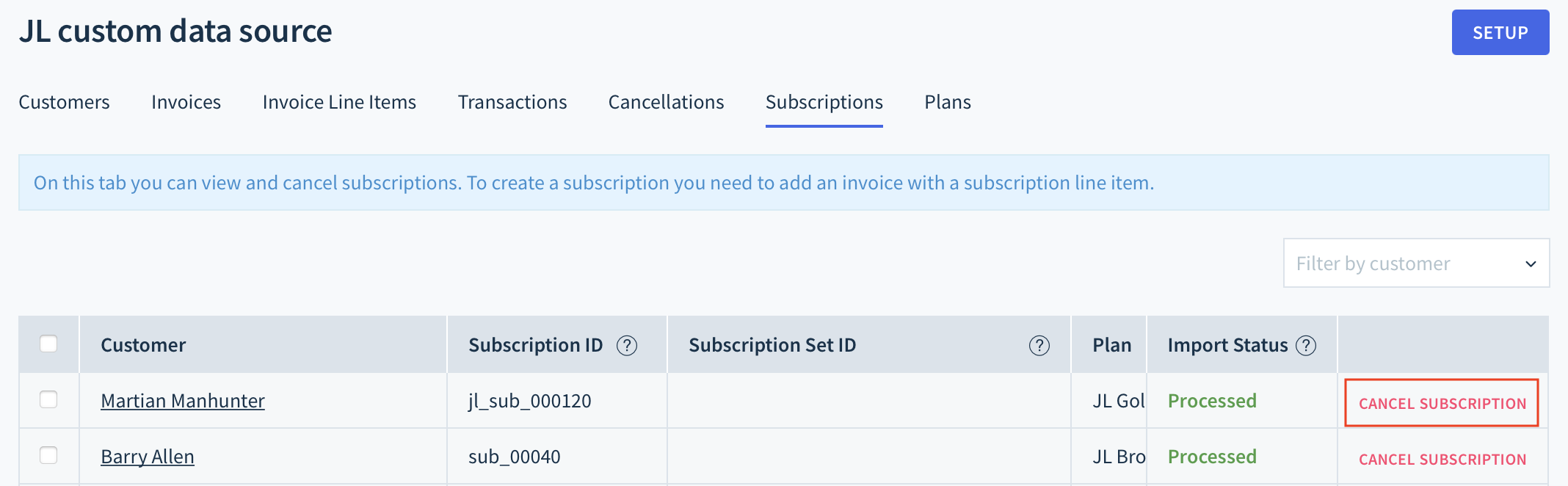This screenshot has height=486, width=1568.
Task: Click Subscription ID help question-mark icon
Action: (627, 345)
